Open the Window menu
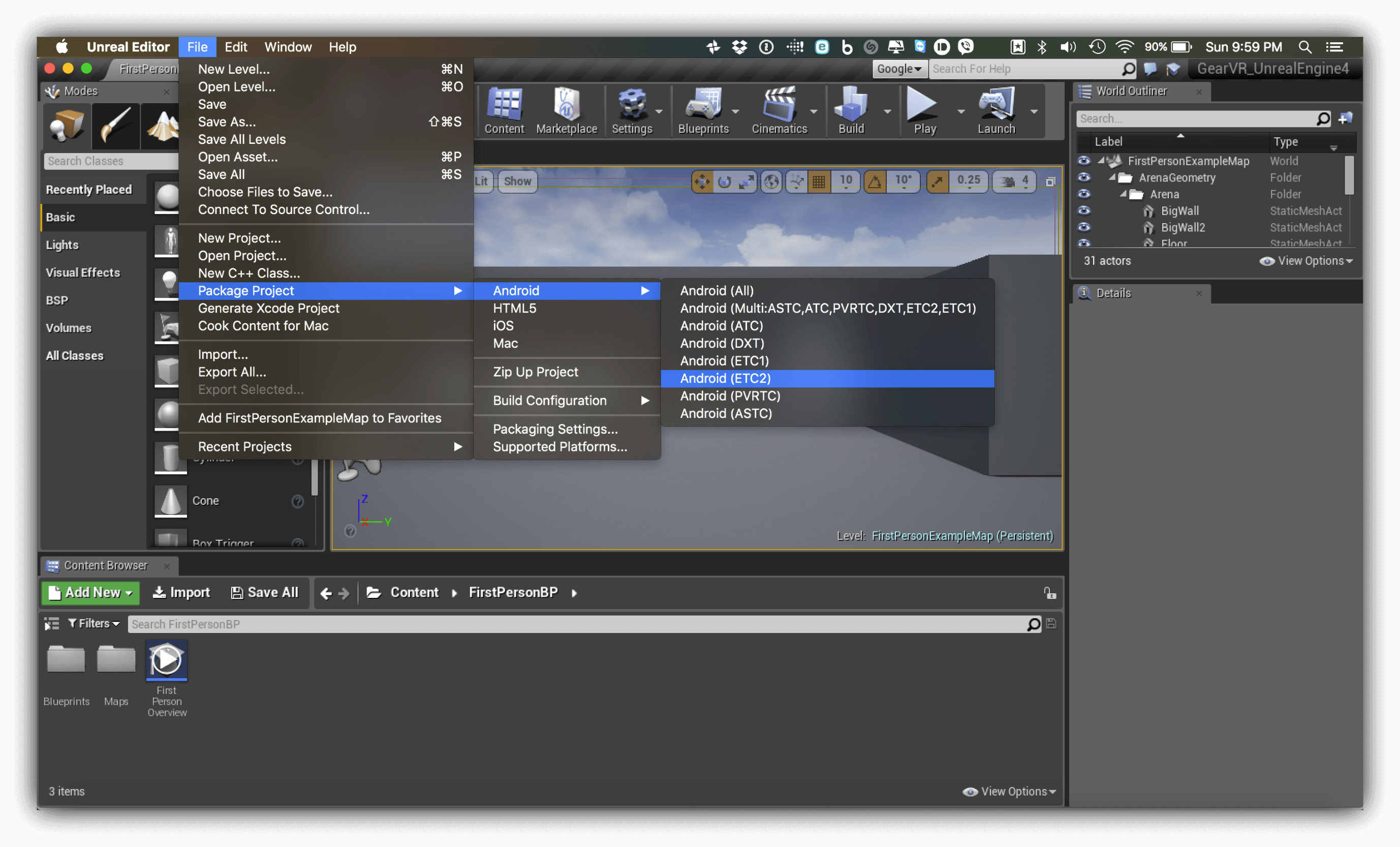Image resolution: width=1400 pixels, height=847 pixels. [288, 47]
